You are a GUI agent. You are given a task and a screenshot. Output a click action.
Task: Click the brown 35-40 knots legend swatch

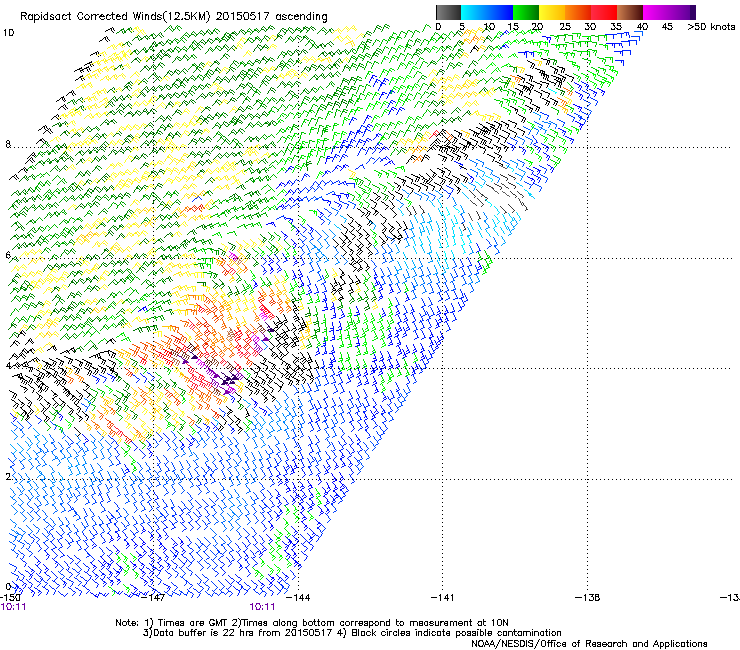tap(630, 12)
